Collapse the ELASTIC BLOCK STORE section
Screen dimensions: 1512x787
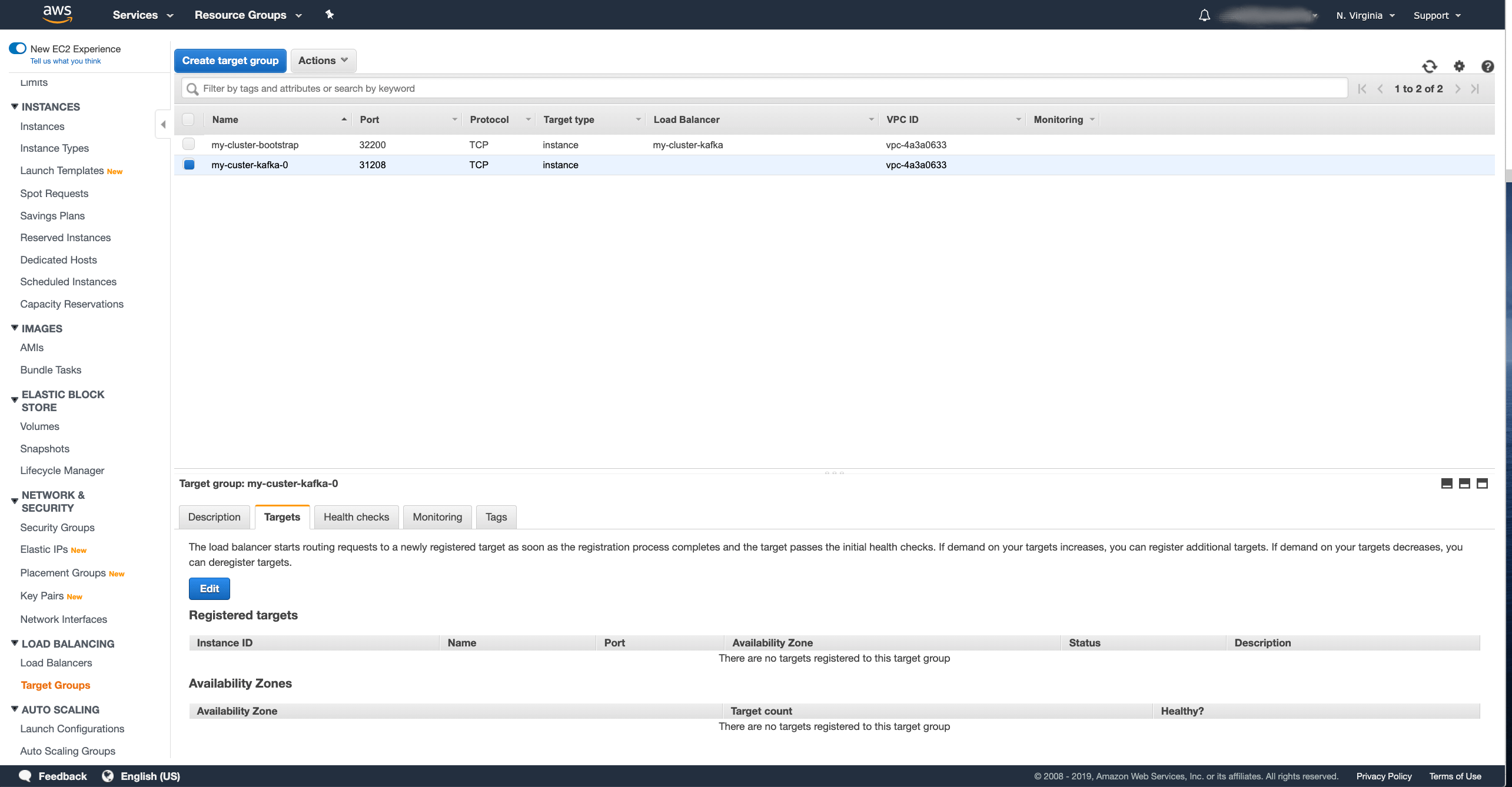click(x=15, y=400)
